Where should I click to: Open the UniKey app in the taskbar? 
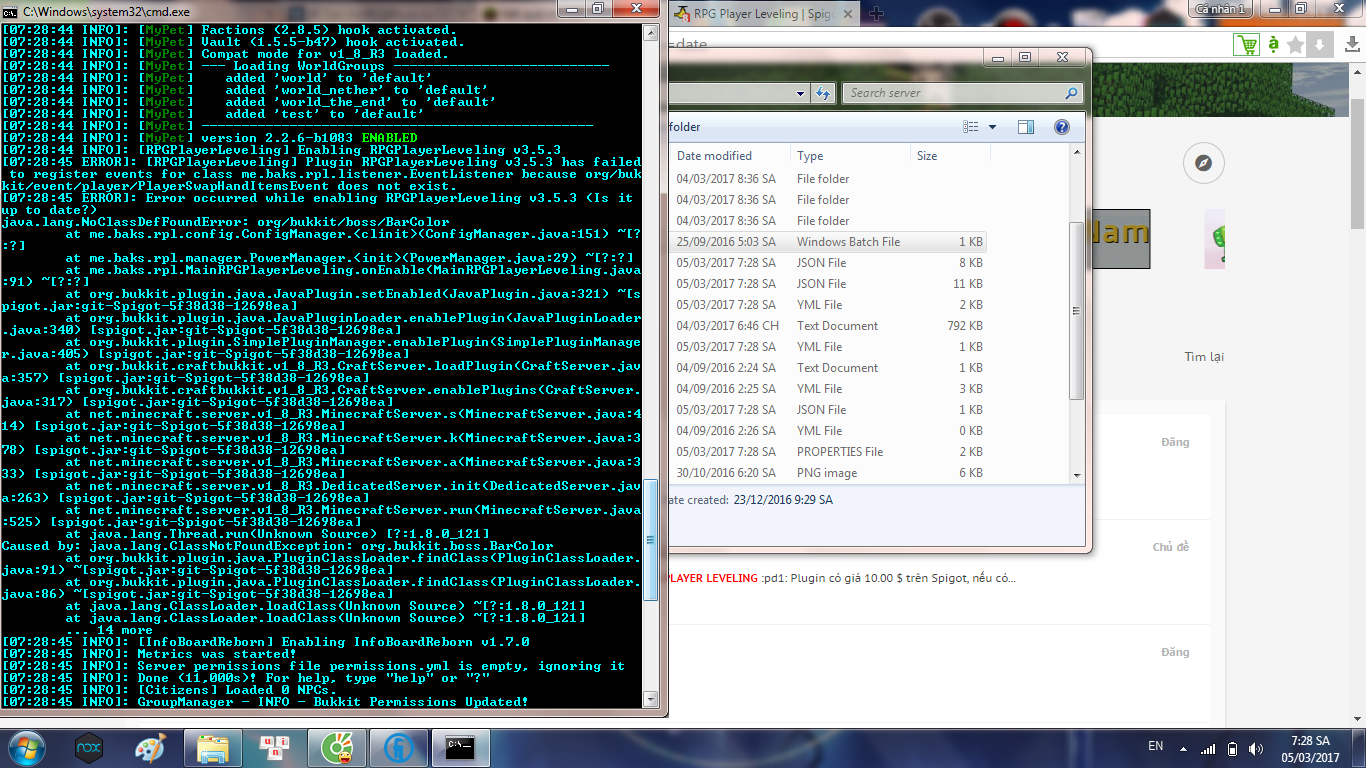[275, 747]
